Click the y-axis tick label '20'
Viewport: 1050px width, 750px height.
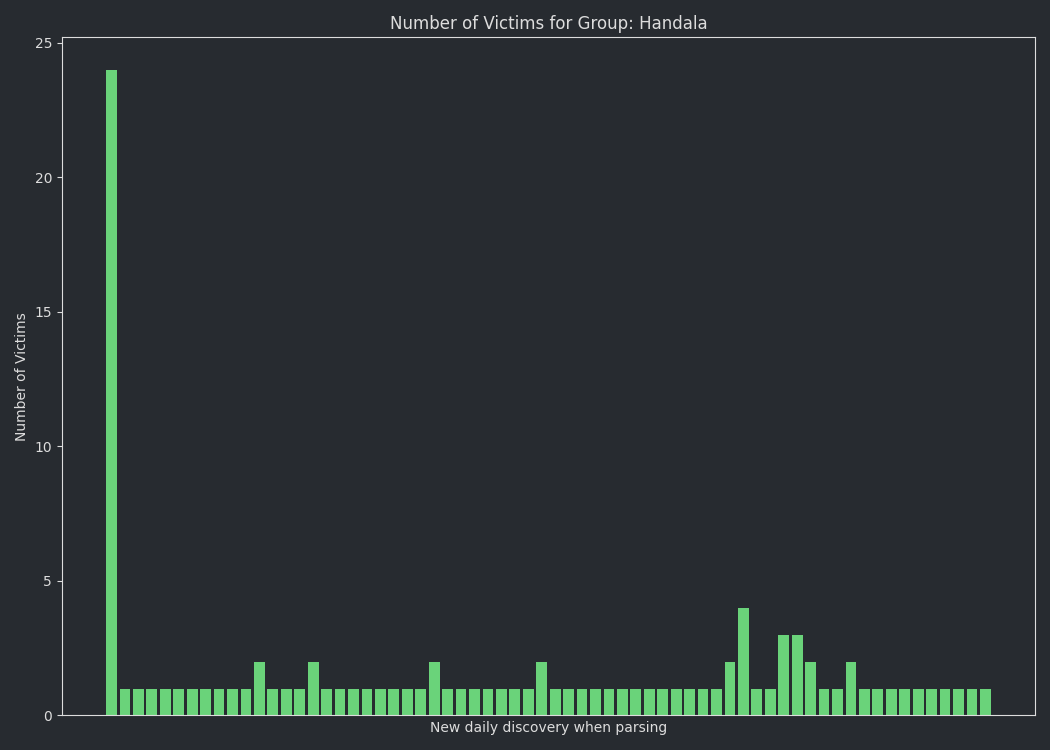44,178
